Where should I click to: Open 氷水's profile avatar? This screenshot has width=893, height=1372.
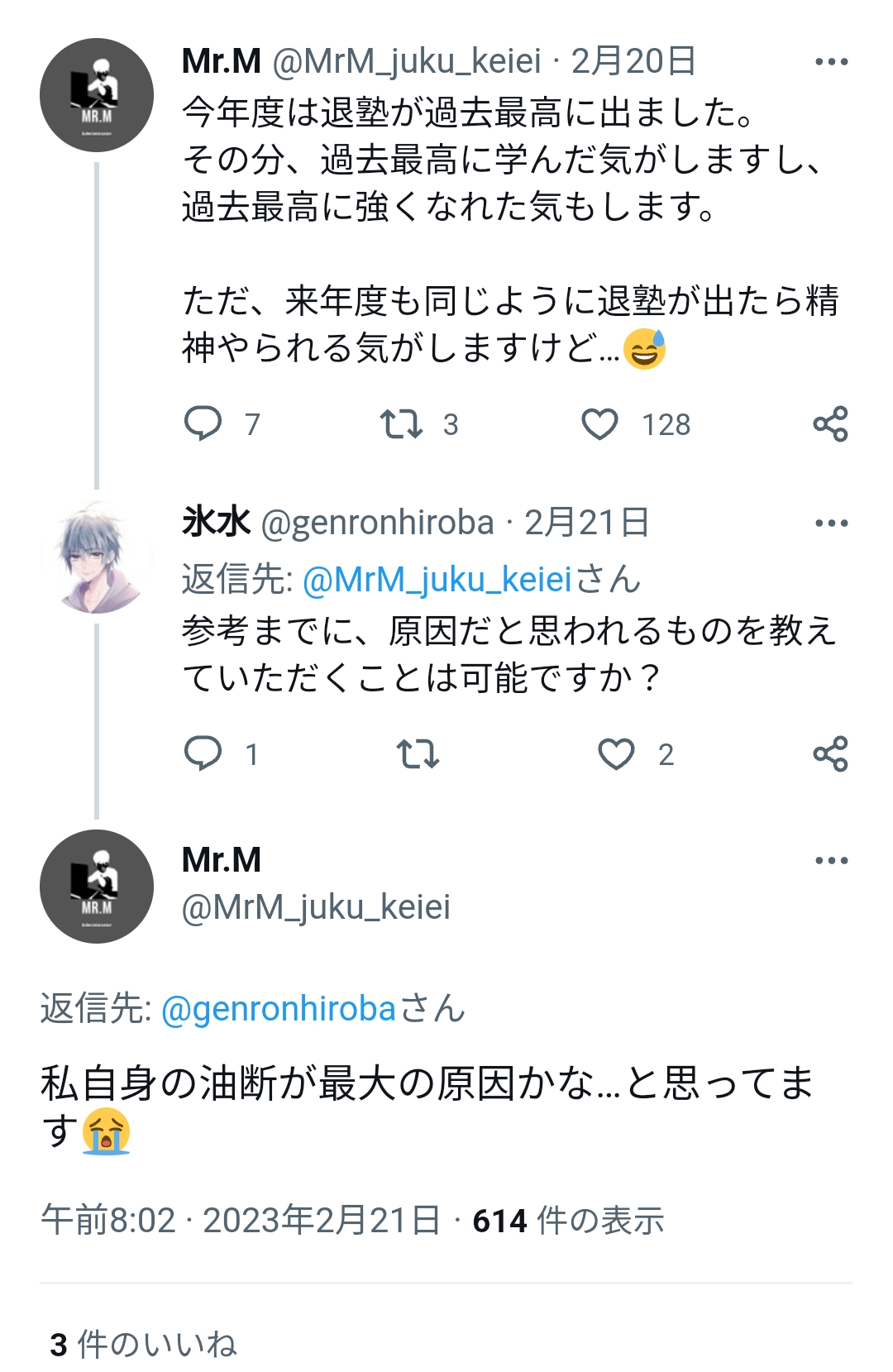(x=97, y=557)
